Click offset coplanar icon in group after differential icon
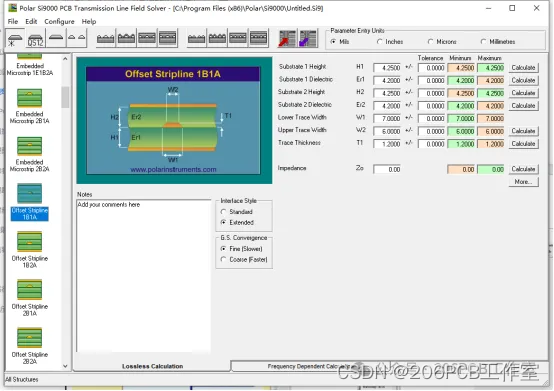The height and width of the screenshot is (391, 554). pos(167,38)
